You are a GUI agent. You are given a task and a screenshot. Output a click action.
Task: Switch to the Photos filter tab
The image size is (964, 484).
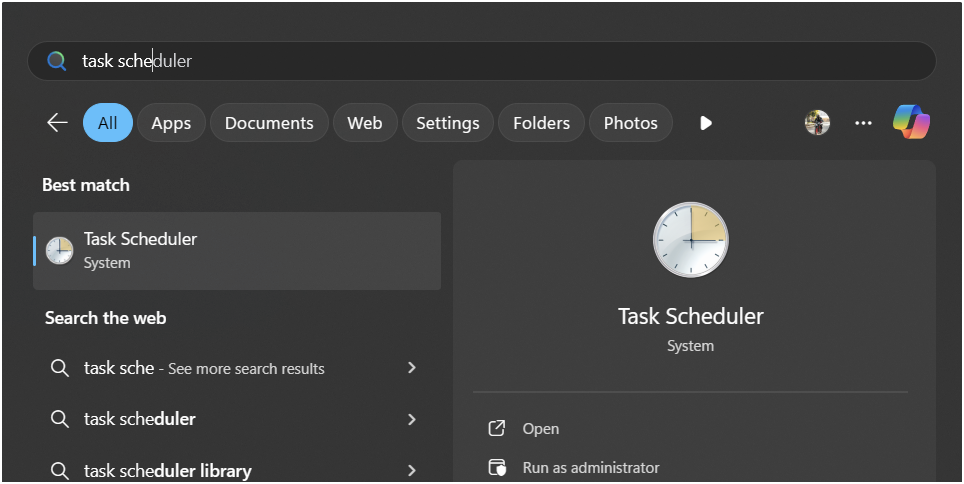pos(630,122)
